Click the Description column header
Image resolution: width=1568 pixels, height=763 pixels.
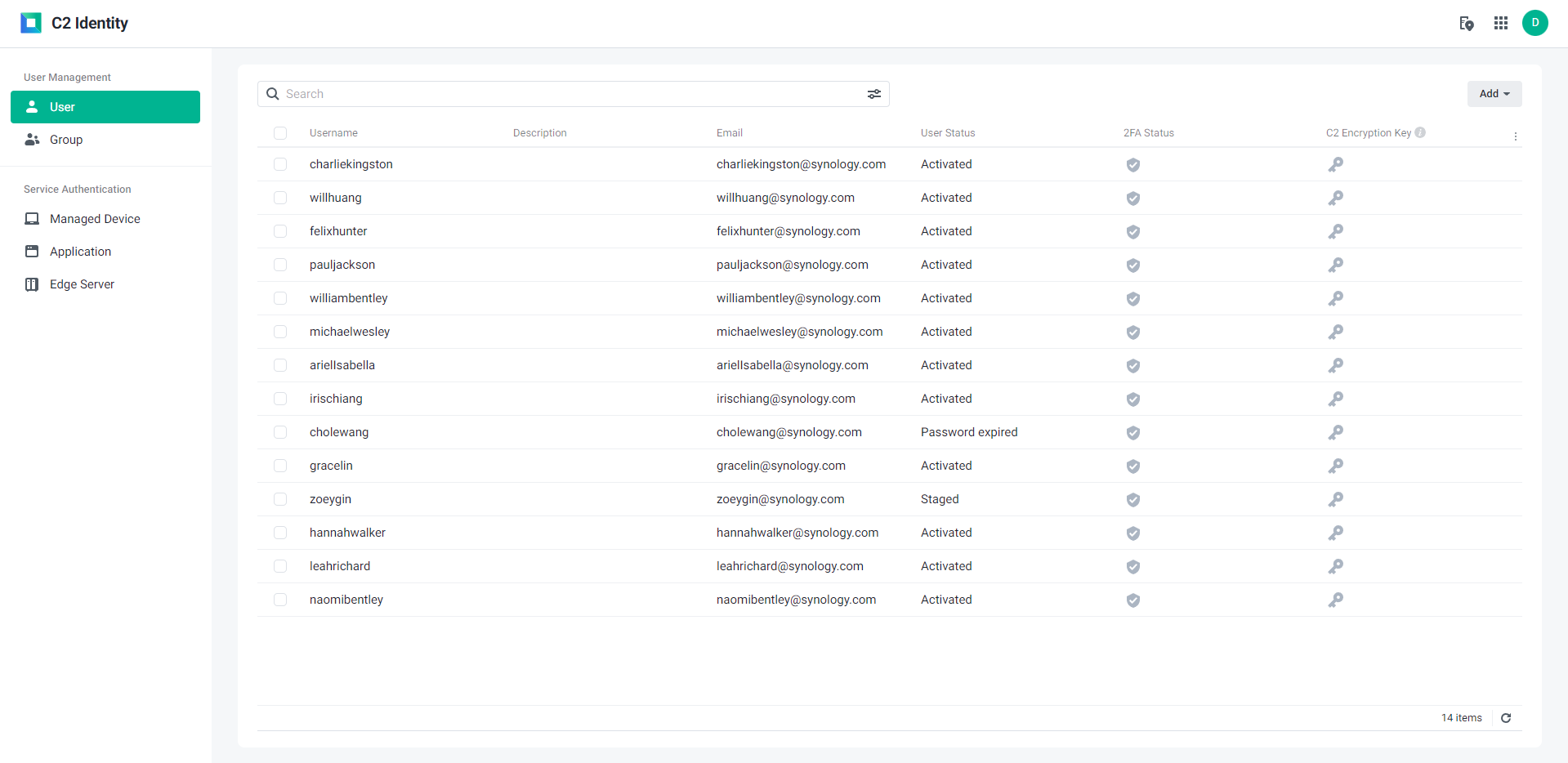(540, 133)
